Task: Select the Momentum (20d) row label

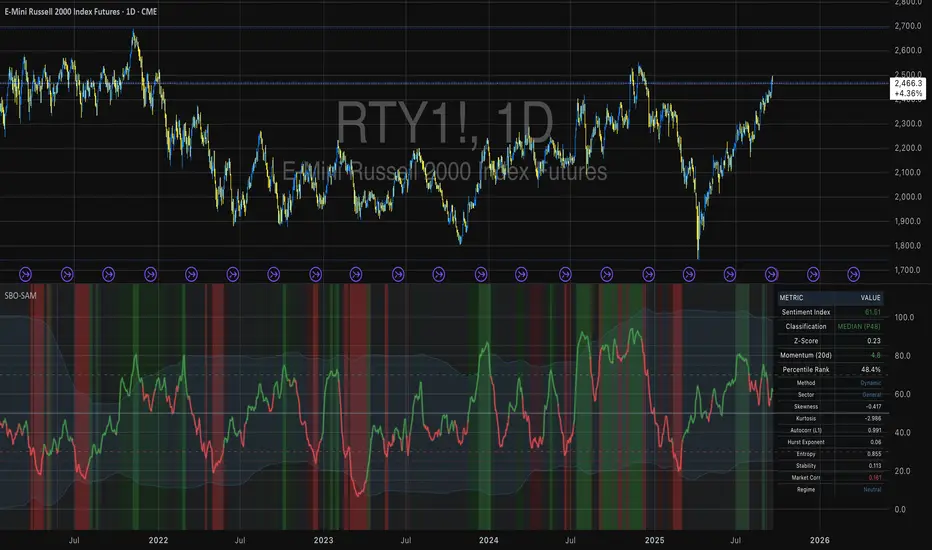Action: coord(805,355)
